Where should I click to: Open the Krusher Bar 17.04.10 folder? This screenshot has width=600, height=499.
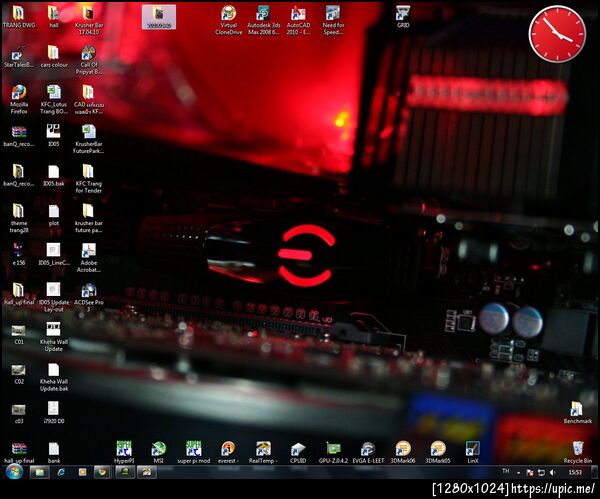click(89, 21)
